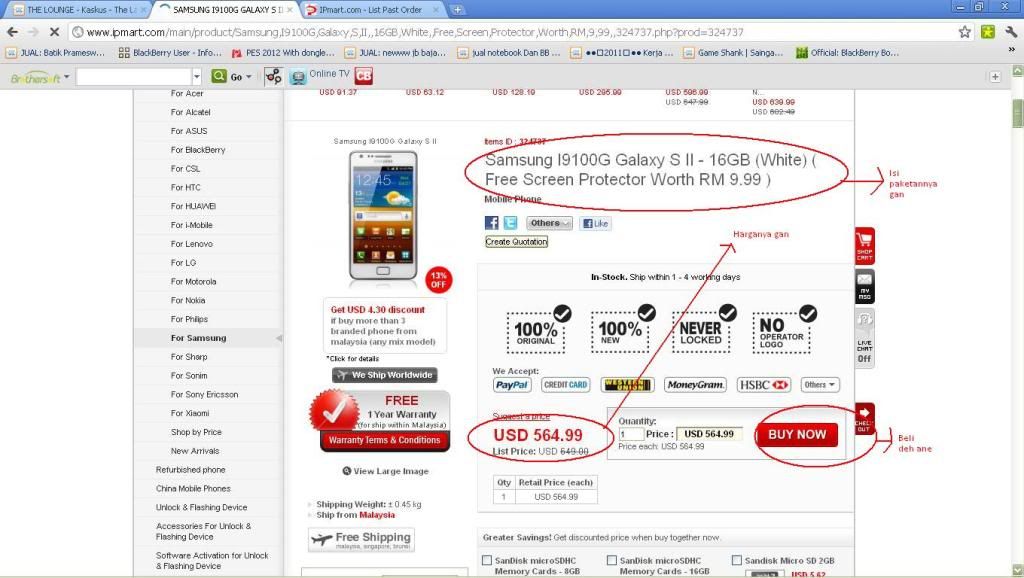Open a new browser tab
Screen dimensions: 1024x578
[457, 10]
